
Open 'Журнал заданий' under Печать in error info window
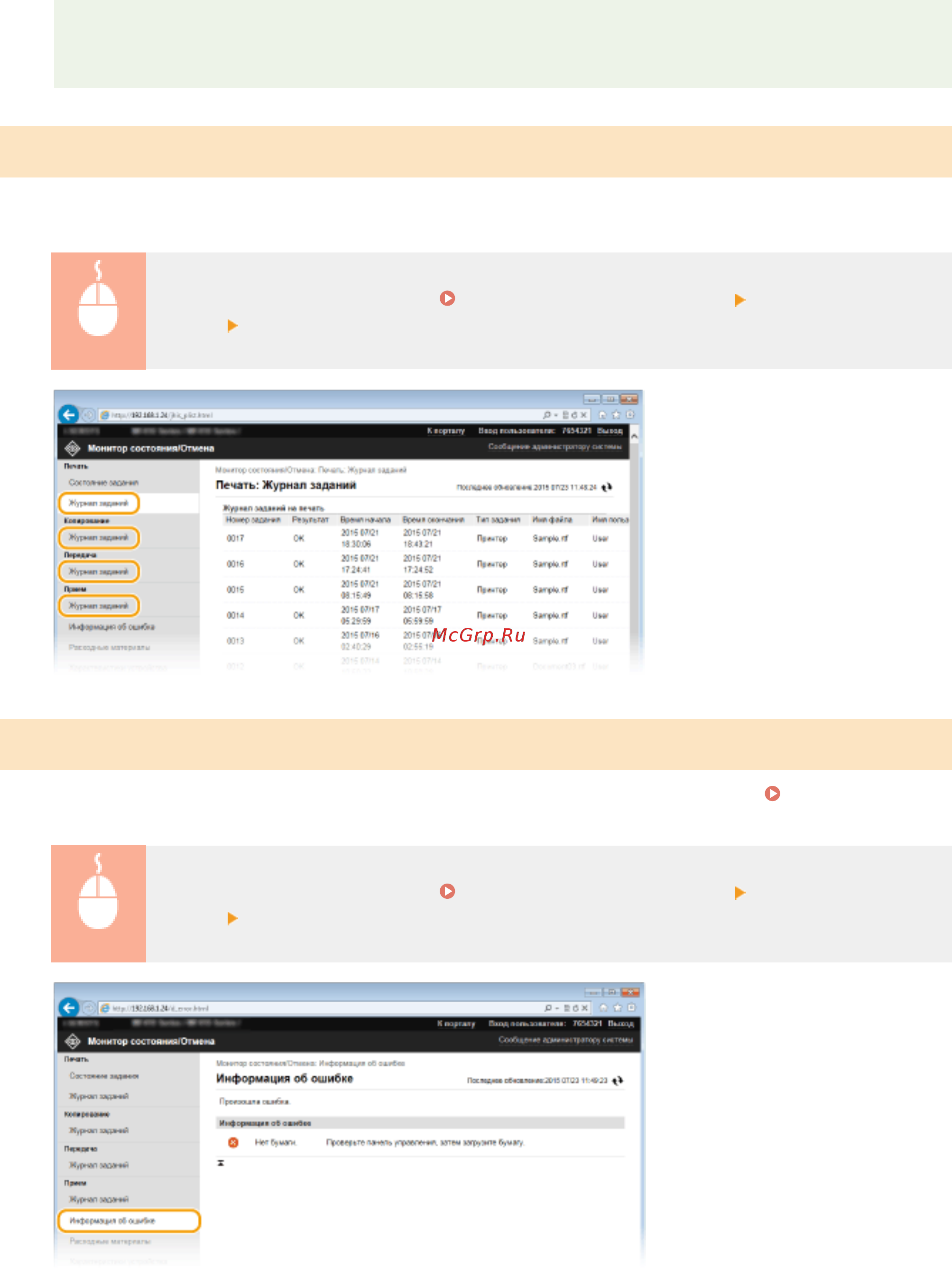[x=99, y=1096]
